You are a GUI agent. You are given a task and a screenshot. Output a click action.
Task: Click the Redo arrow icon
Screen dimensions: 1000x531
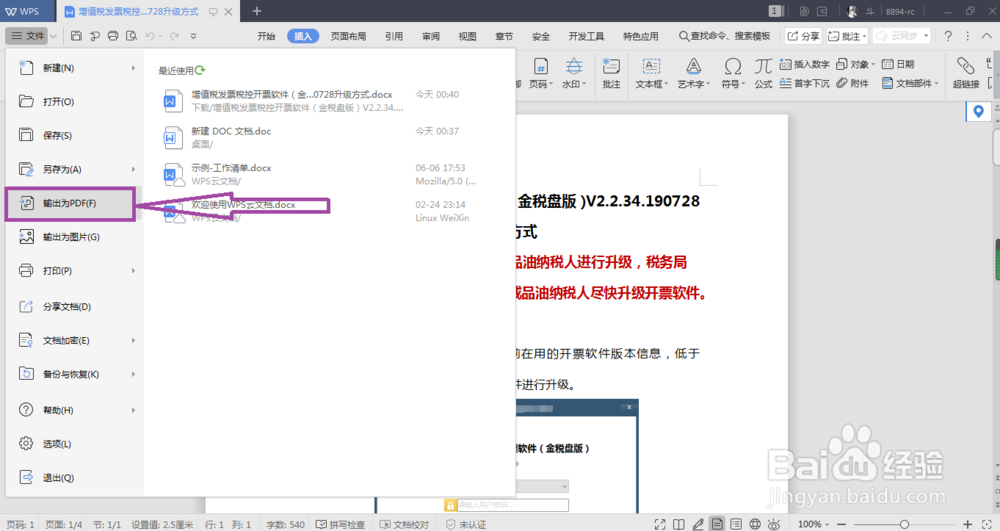tap(174, 36)
